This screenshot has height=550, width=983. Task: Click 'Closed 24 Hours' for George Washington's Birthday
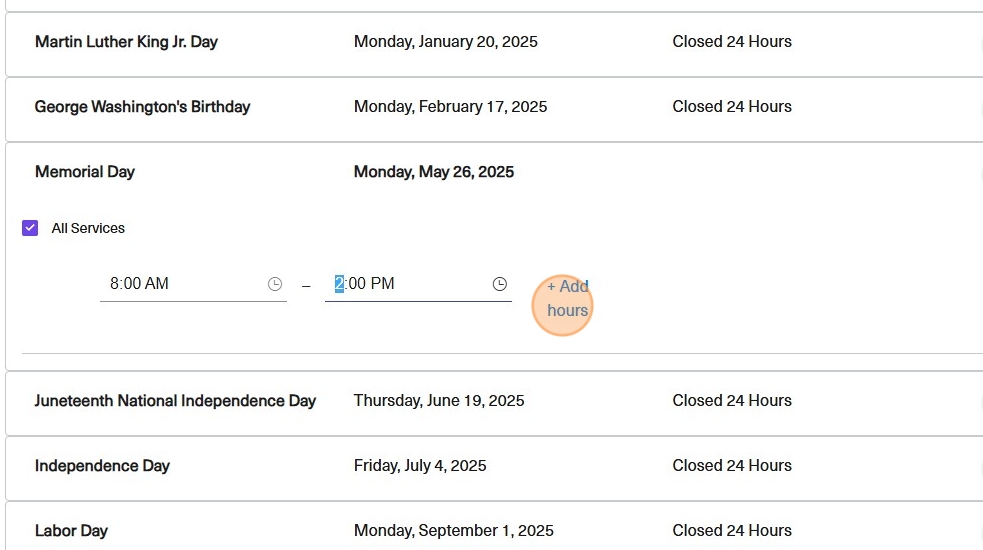click(732, 107)
